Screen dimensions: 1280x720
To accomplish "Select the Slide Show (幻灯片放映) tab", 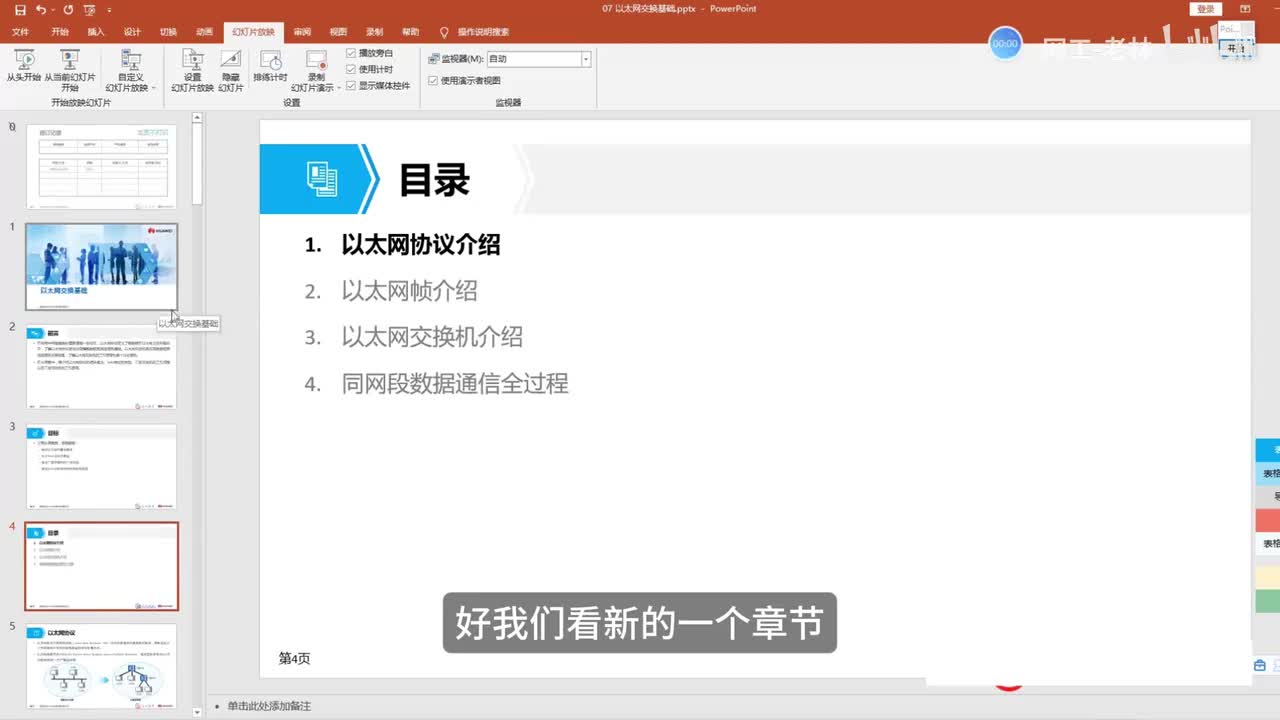I will tap(254, 32).
